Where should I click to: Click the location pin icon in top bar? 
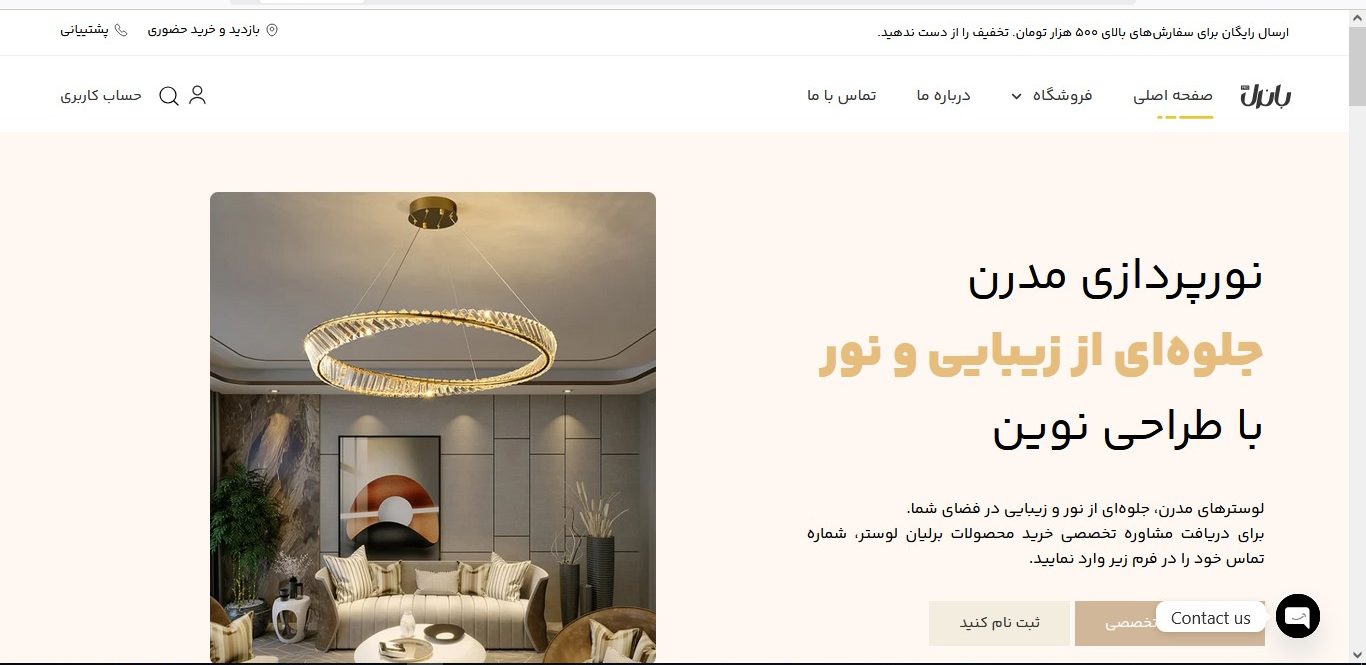point(271,30)
